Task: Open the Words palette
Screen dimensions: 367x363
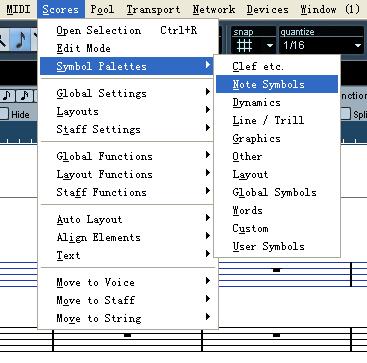Action: (x=277, y=210)
